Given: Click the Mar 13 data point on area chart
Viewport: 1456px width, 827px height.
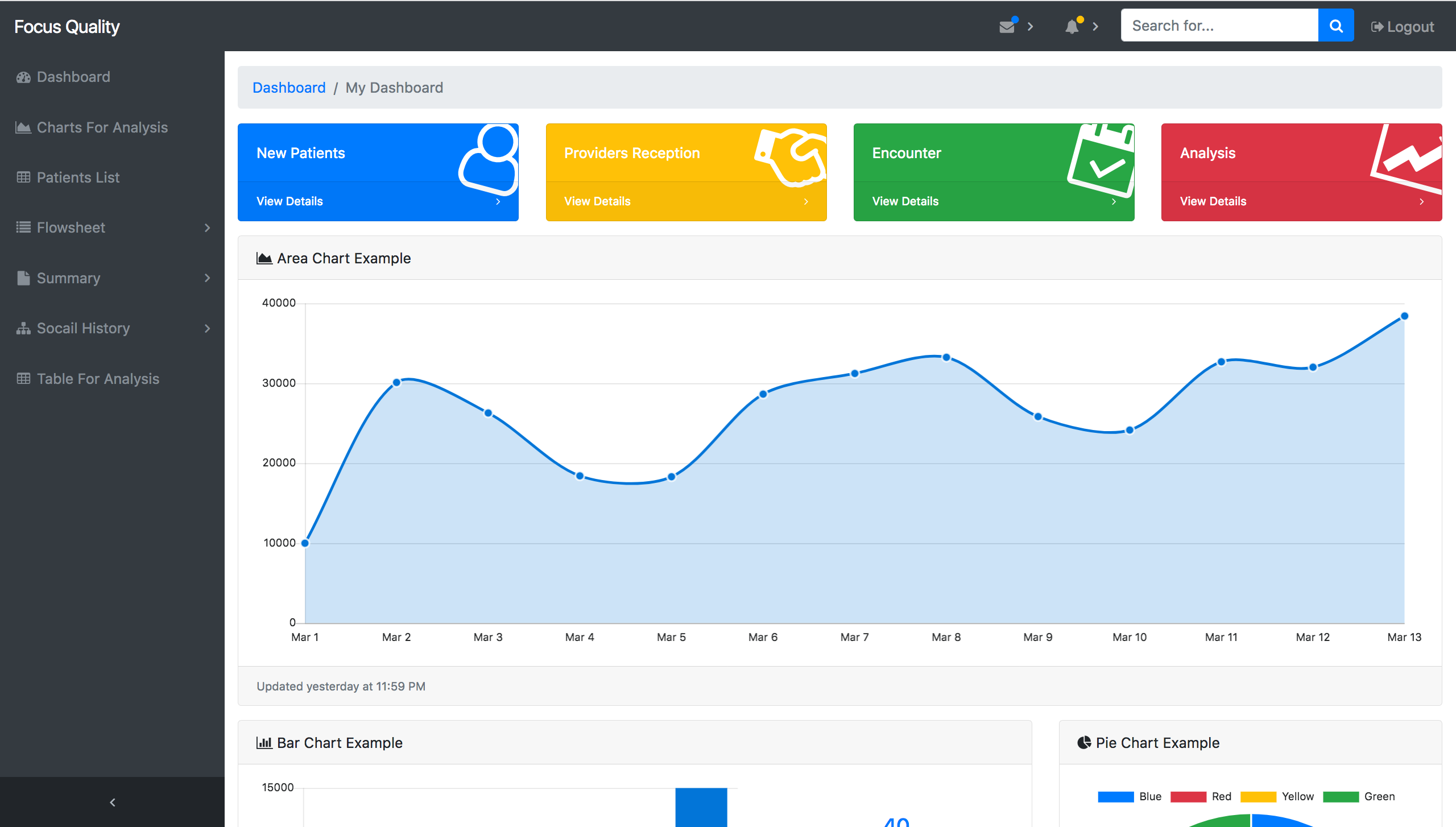Looking at the screenshot, I should coord(1404,316).
